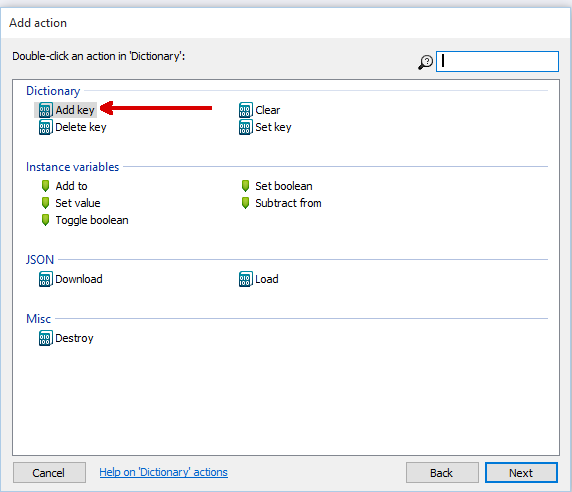572x492 pixels.
Task: Choose the Destroy action icon
Action: click(x=45, y=338)
